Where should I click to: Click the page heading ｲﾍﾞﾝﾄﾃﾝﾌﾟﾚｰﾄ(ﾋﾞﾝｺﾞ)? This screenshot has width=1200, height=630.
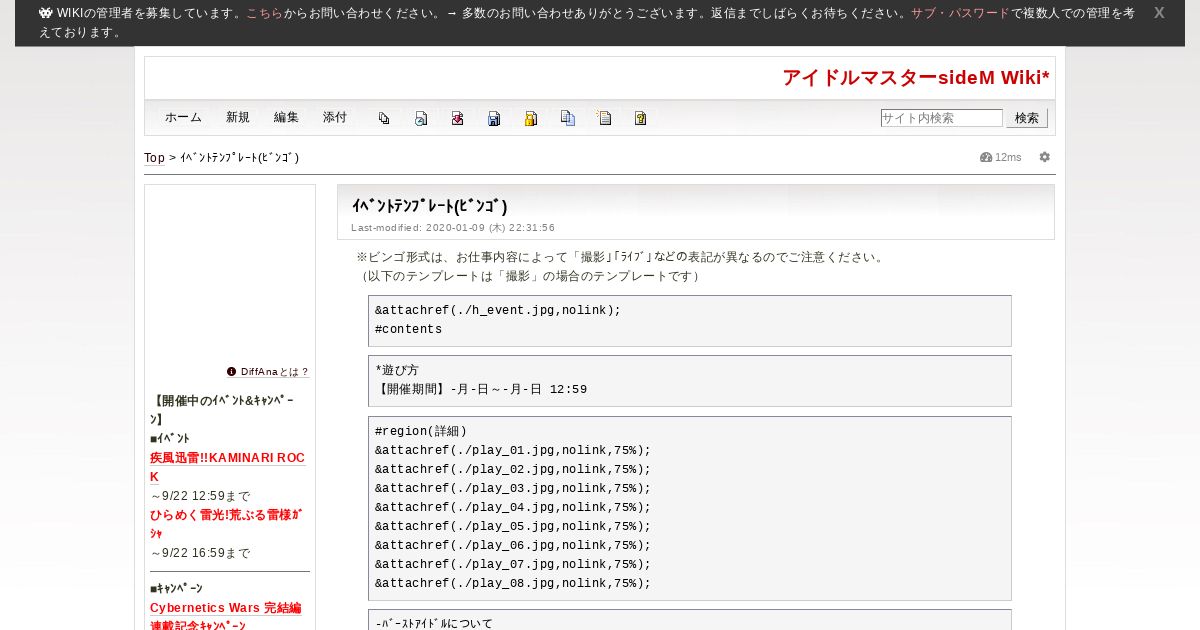click(430, 206)
